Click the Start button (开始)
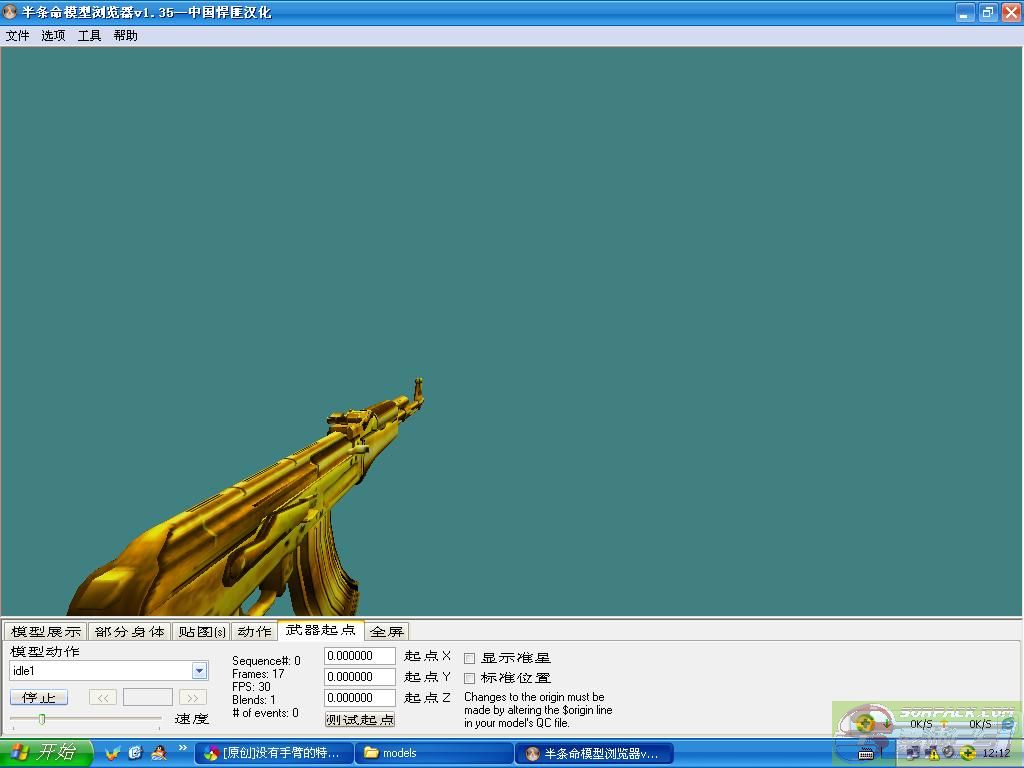Image resolution: width=1024 pixels, height=768 pixels. click(46, 753)
